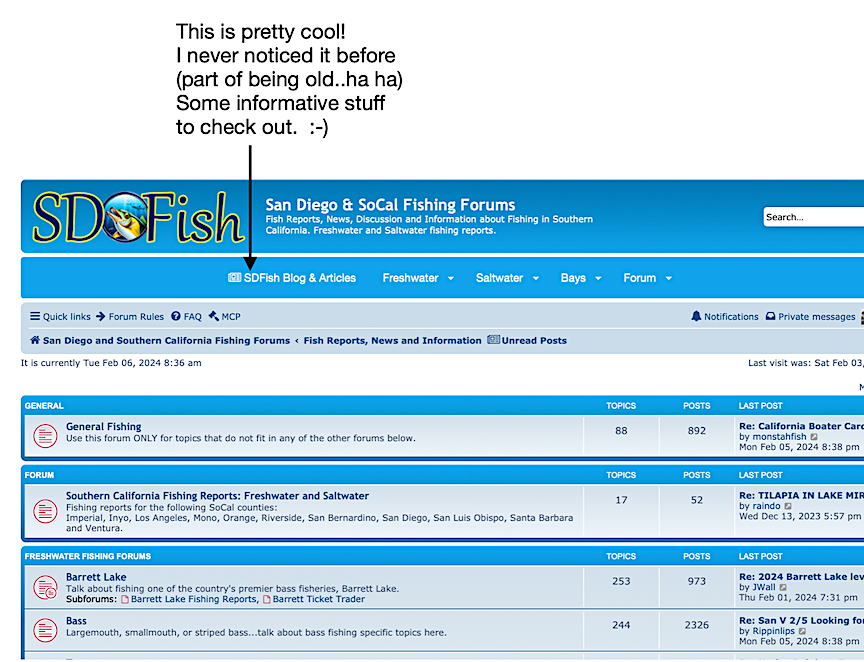Open Forum Rules link
864x662 pixels.
[x=136, y=317]
